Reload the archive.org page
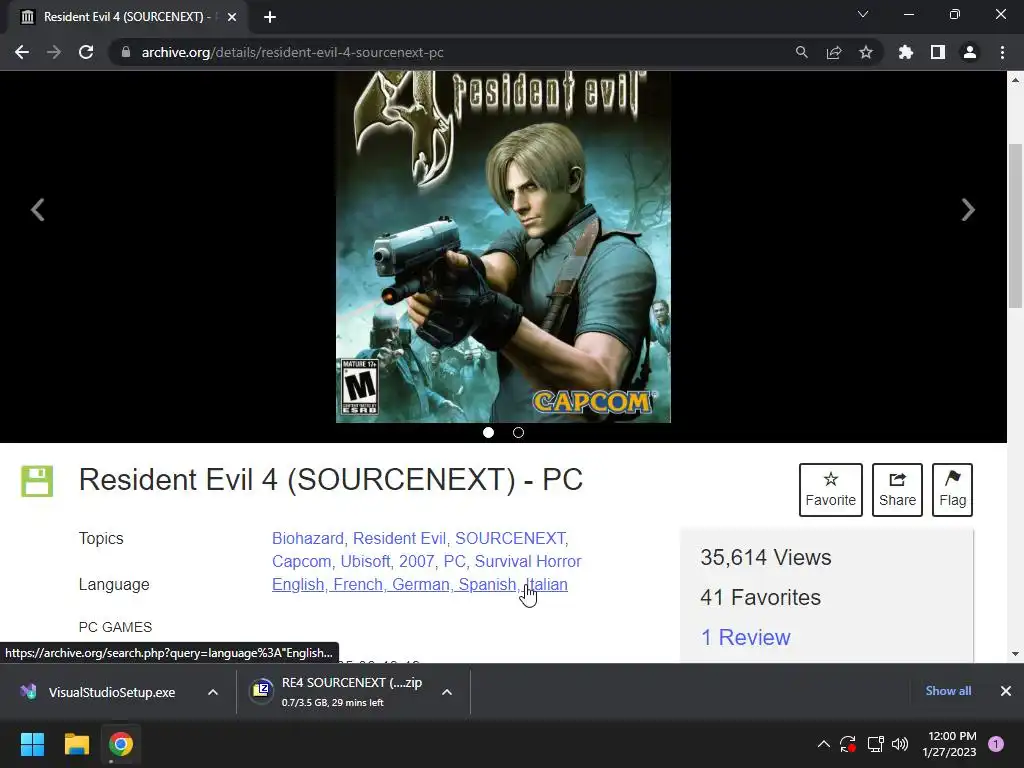 tap(86, 52)
